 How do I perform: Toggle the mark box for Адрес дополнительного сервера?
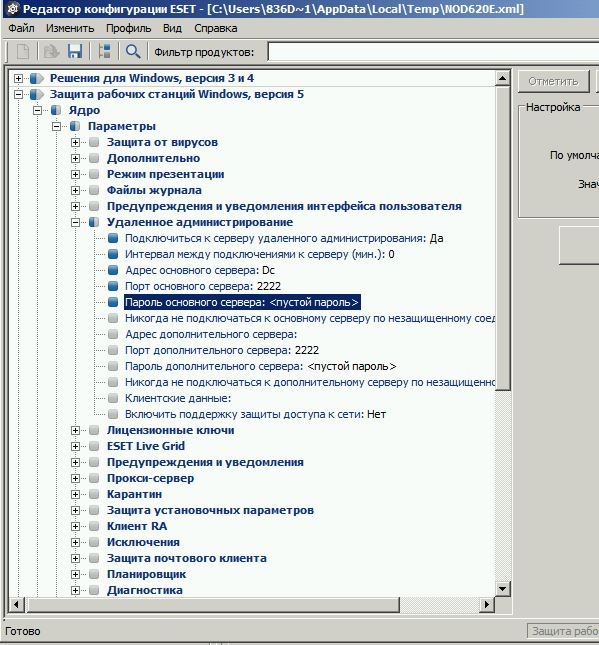click(113, 334)
